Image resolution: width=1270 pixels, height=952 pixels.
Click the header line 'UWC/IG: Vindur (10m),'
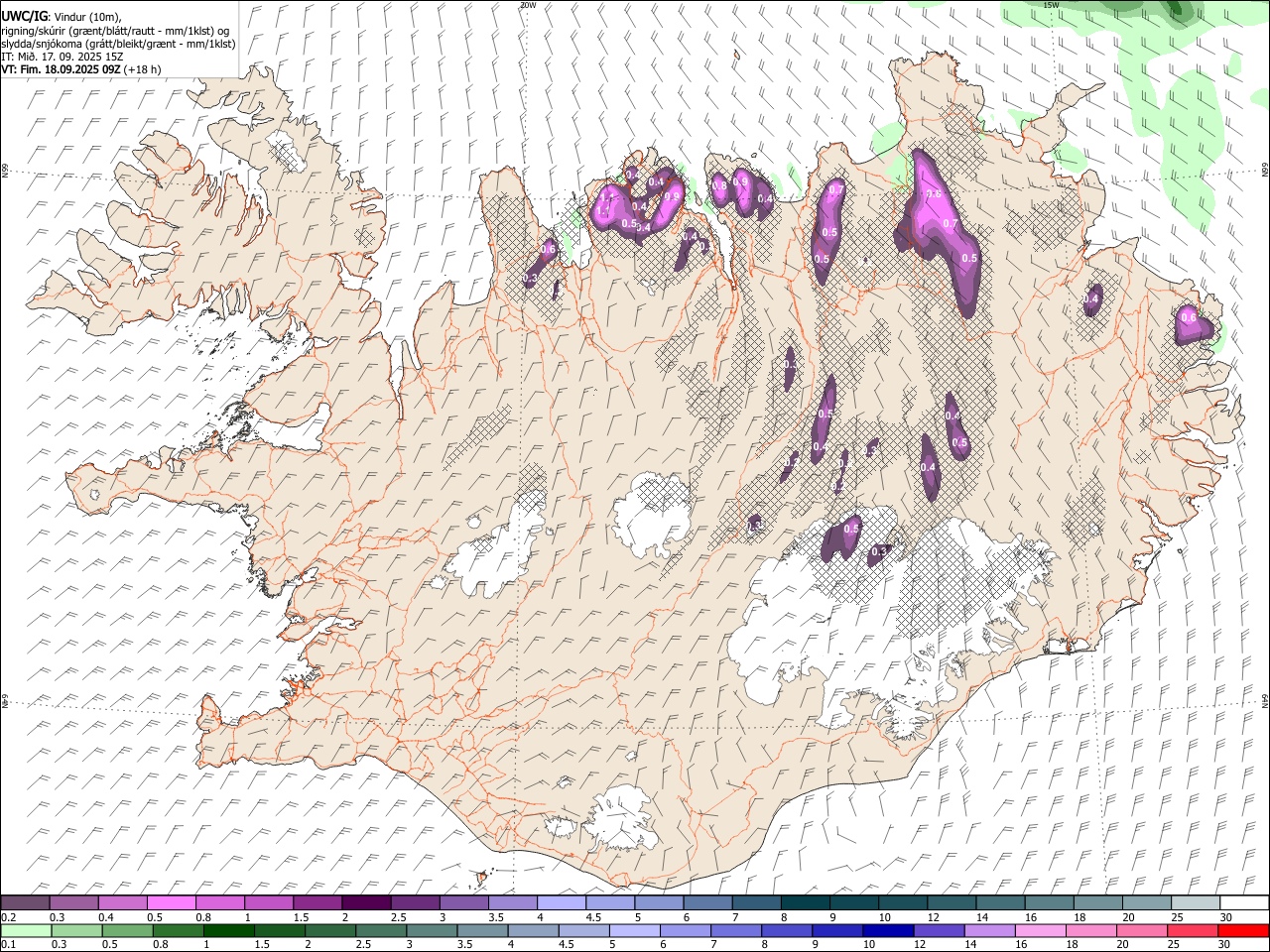click(x=61, y=17)
